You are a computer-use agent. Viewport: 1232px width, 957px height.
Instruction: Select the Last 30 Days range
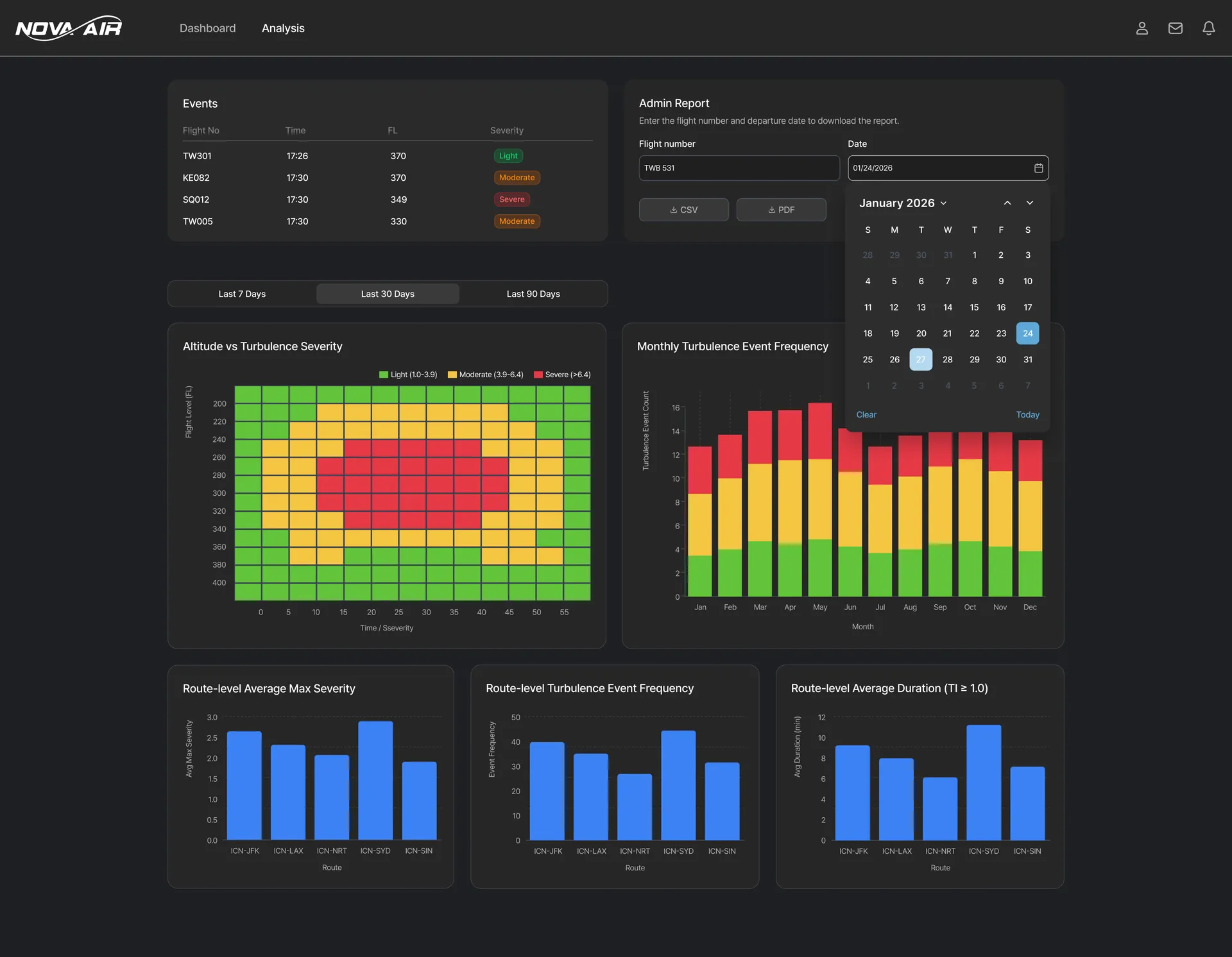pos(388,294)
